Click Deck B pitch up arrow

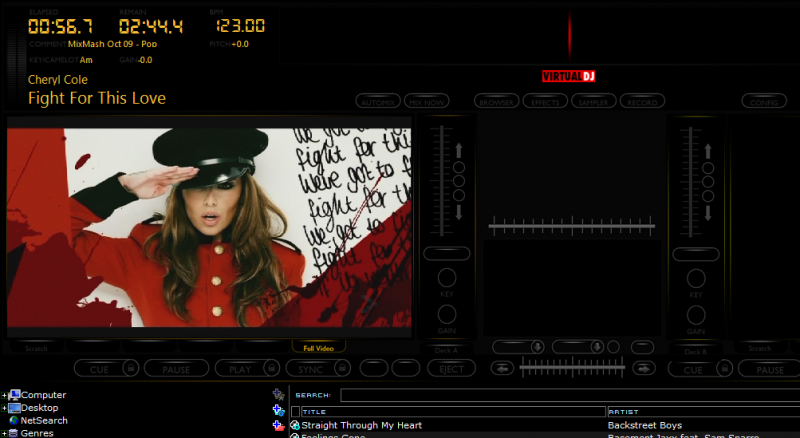pyautogui.click(x=708, y=151)
